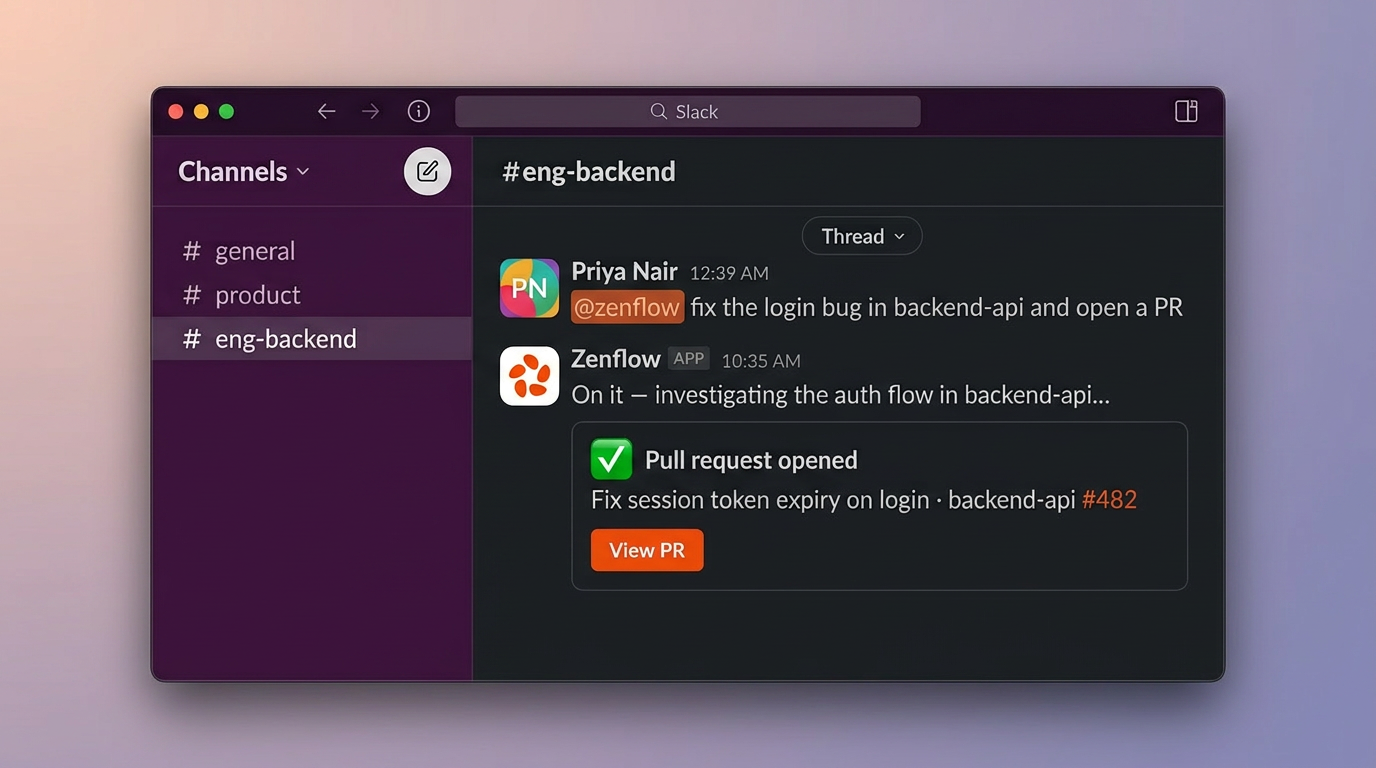Toggle the sidebar panel icon at top right

click(x=1186, y=111)
